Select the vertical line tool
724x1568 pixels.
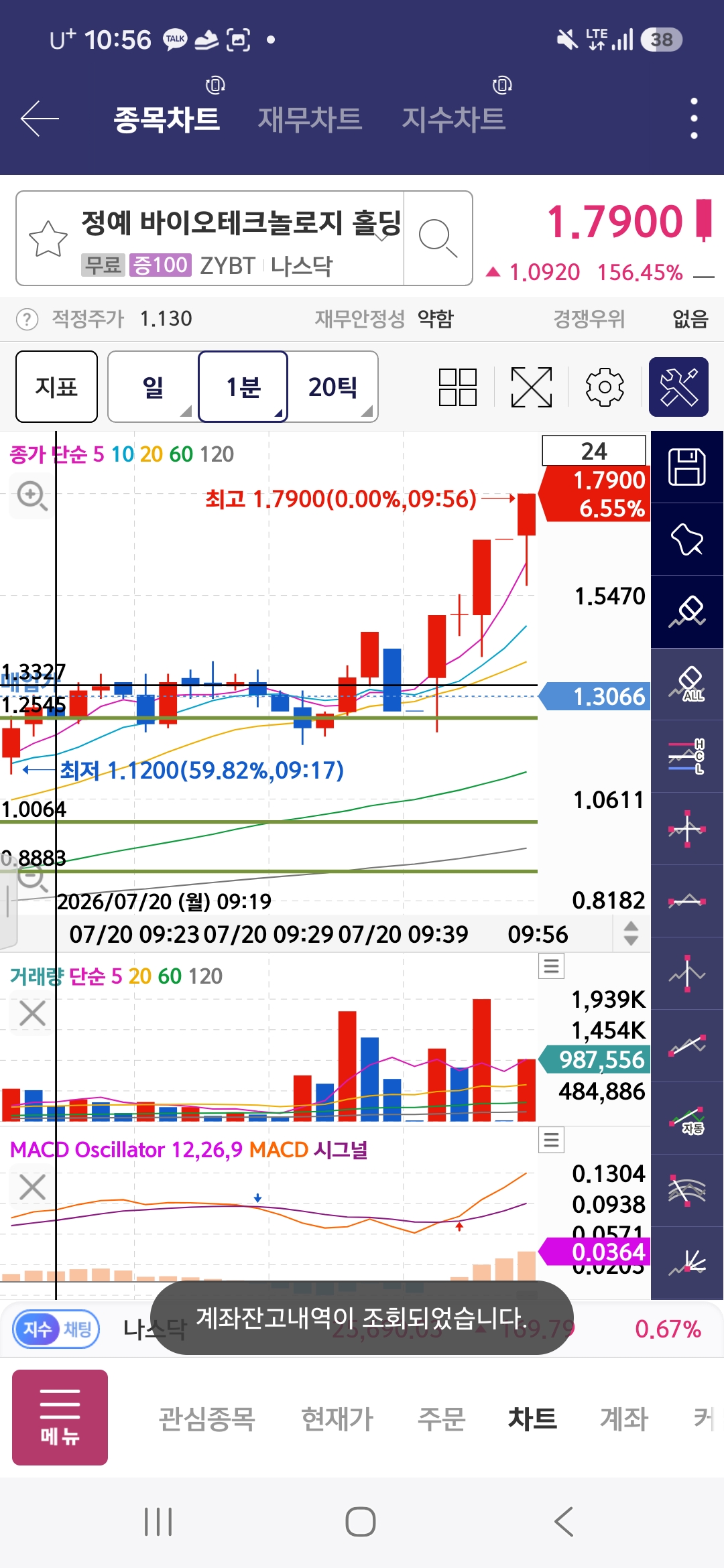tap(687, 974)
